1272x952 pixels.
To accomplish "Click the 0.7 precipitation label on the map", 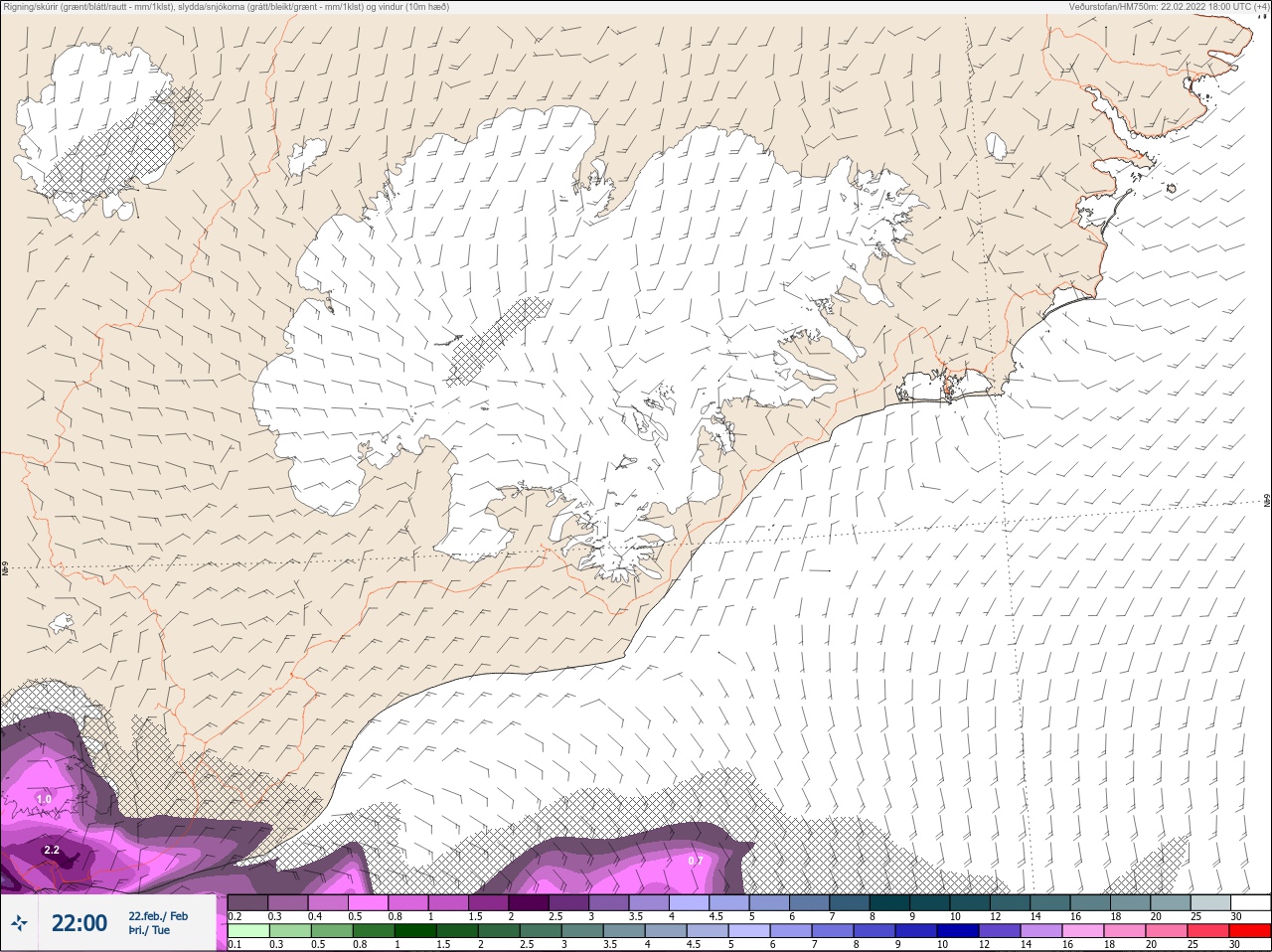I will click(696, 861).
